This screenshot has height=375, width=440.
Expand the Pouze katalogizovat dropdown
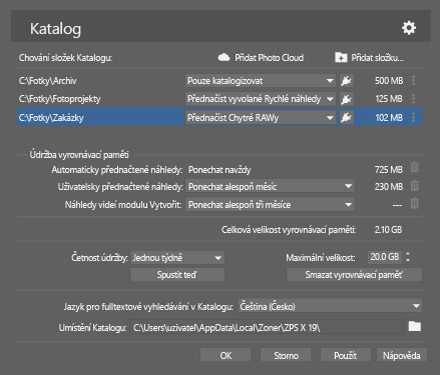260,81
